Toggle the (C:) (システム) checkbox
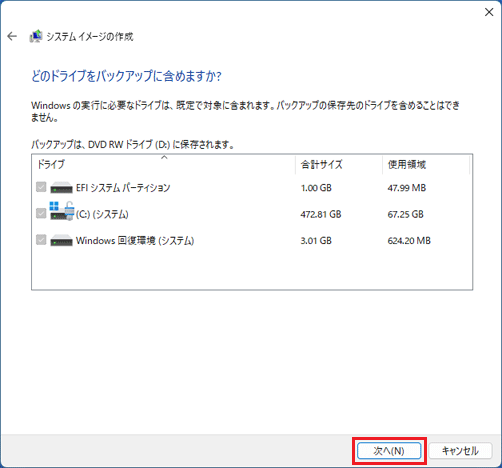This screenshot has width=502, height=468. (41, 213)
